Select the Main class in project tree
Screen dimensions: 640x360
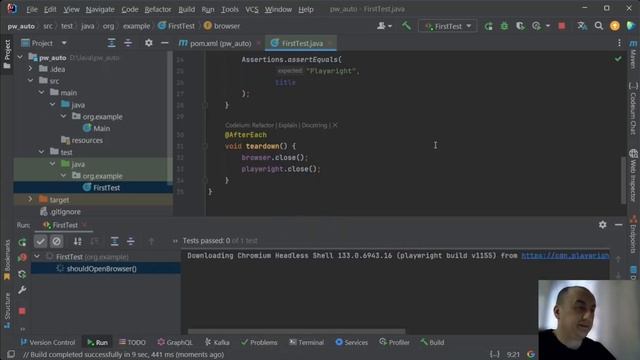[x=102, y=128]
